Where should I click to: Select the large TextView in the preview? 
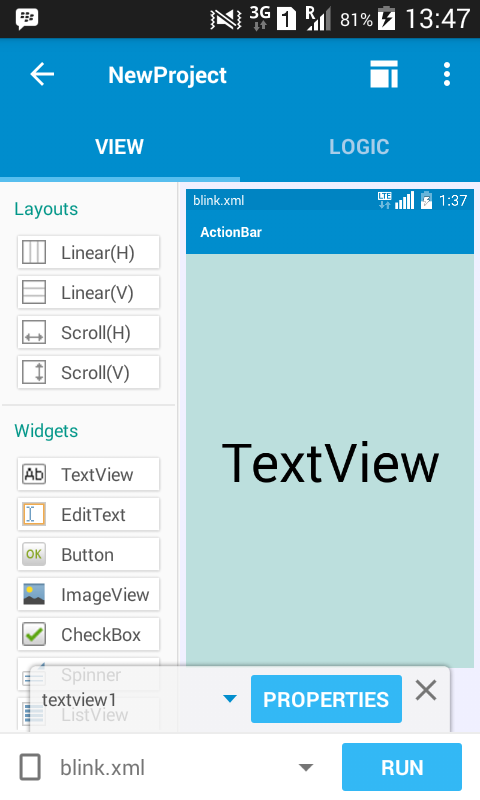click(330, 463)
